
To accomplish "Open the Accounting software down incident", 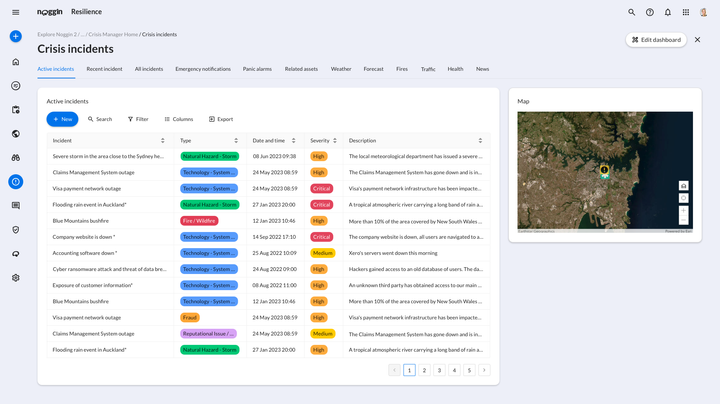I will click(x=85, y=253).
